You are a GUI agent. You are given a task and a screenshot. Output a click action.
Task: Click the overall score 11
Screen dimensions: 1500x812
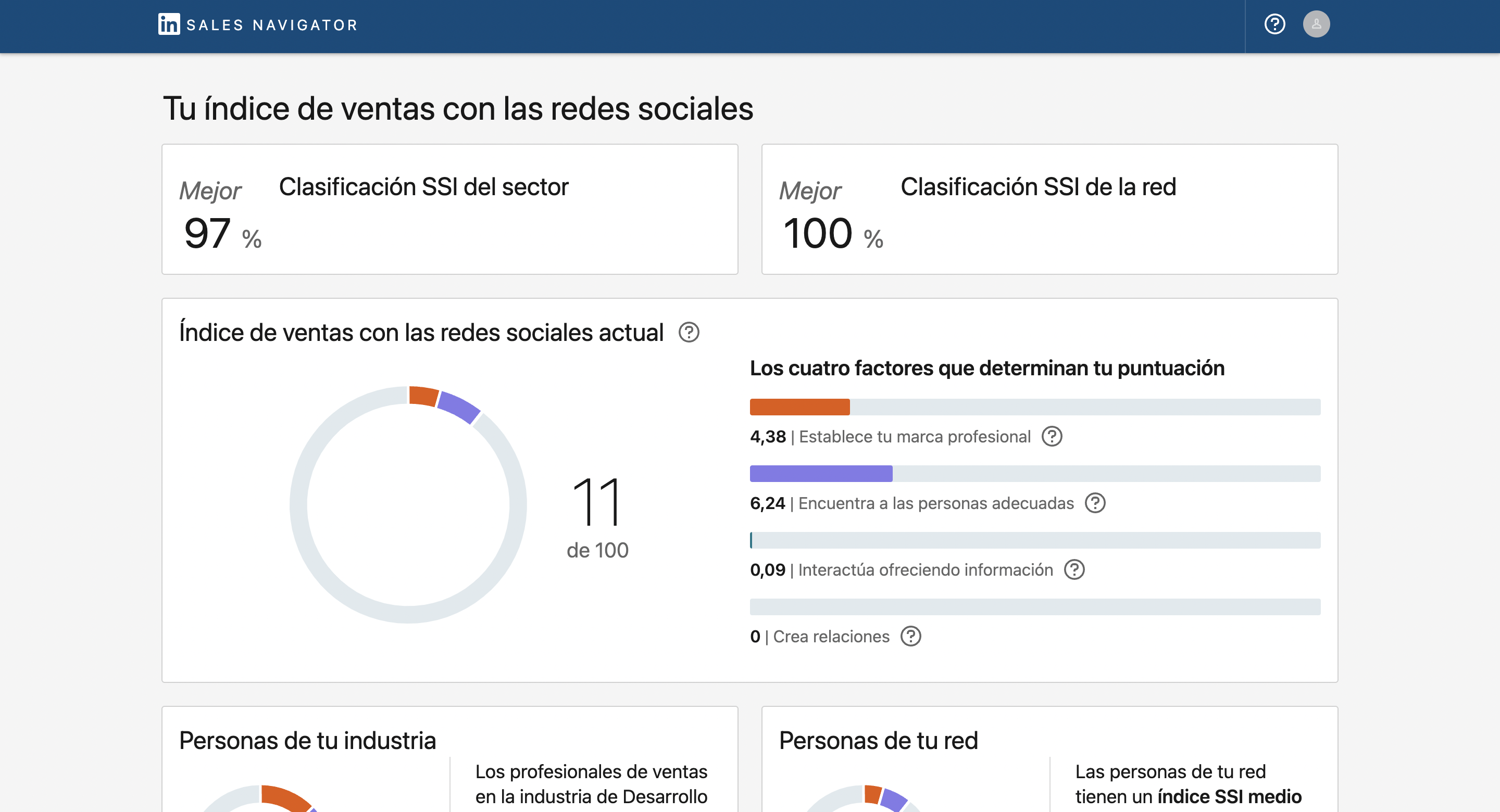click(597, 502)
